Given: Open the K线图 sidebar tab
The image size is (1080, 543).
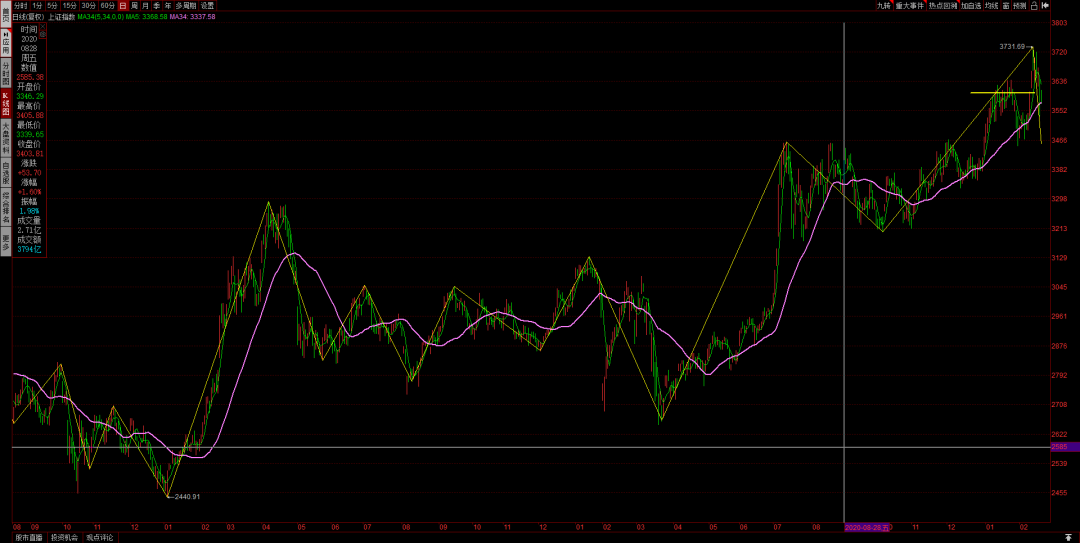Looking at the screenshot, I should 6,103.
